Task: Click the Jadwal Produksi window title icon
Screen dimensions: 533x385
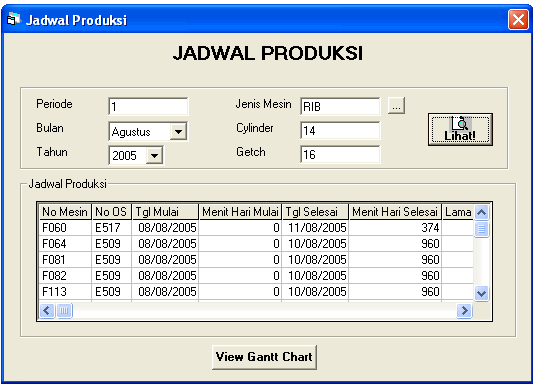Action: click(14, 19)
